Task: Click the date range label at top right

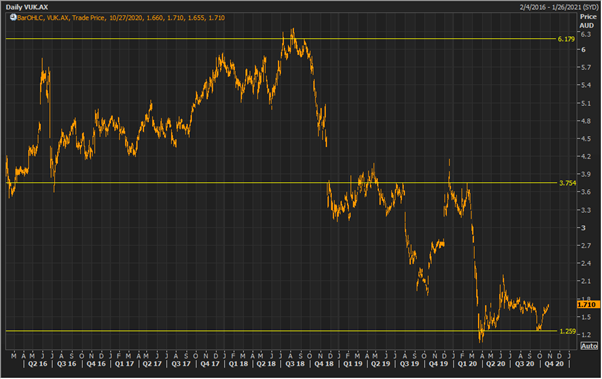Action: pyautogui.click(x=559, y=7)
